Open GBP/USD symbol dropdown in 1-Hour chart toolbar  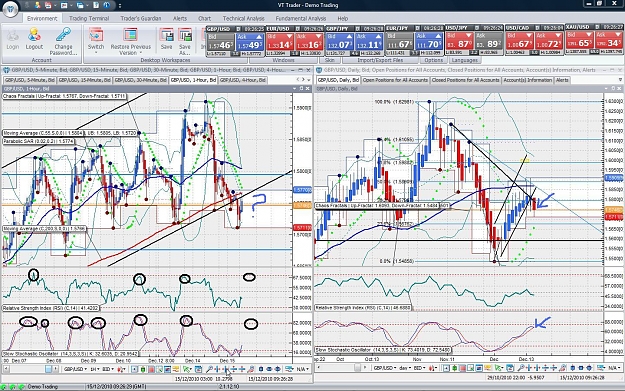pos(75,369)
